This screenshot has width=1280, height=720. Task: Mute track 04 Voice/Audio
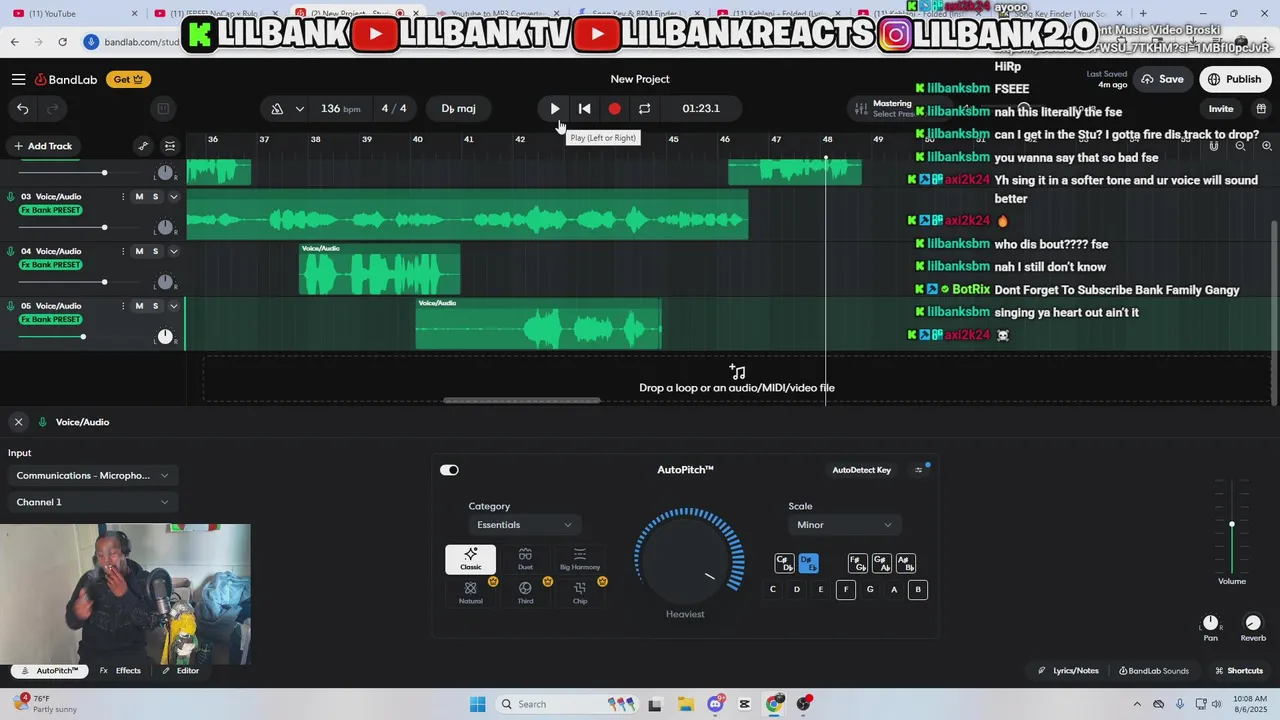coord(139,251)
